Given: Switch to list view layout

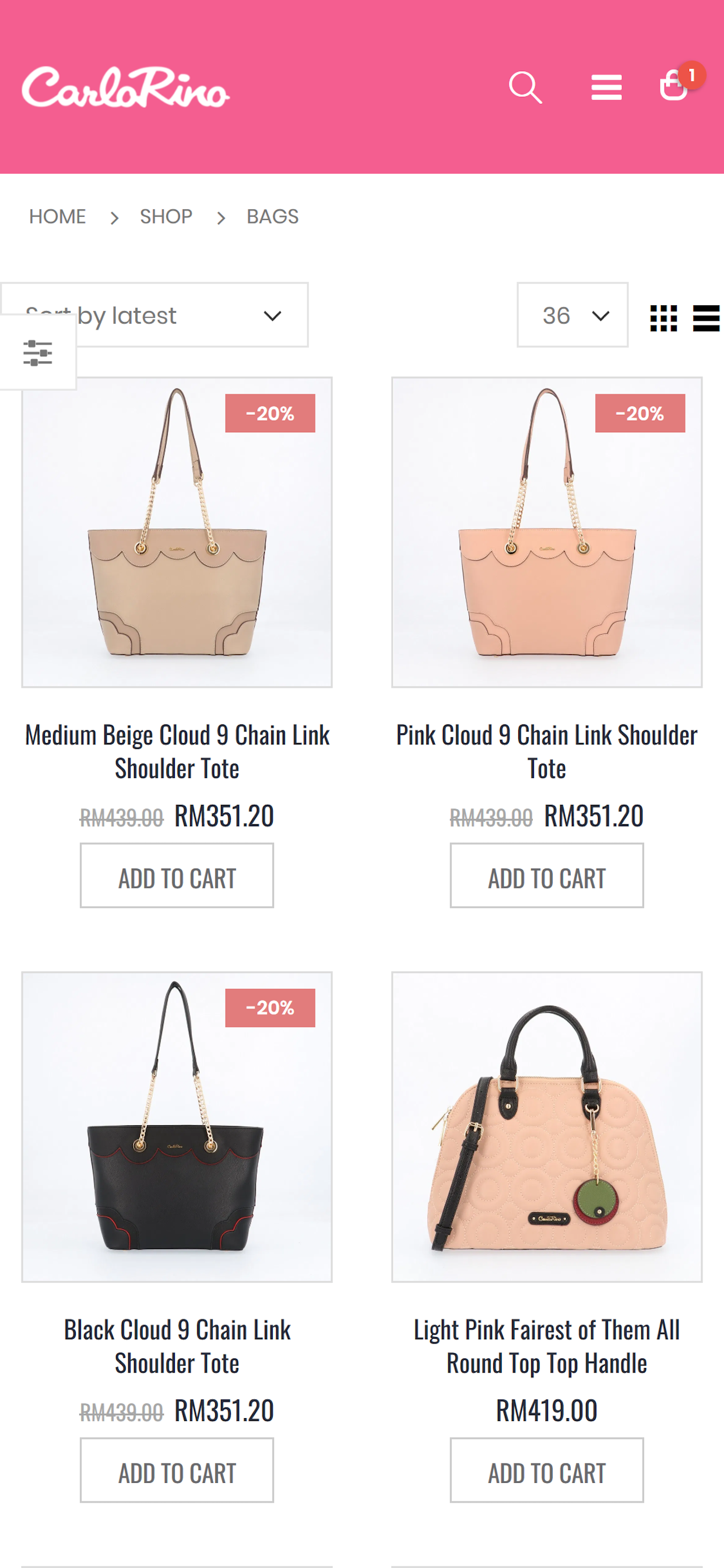Looking at the screenshot, I should point(706,318).
